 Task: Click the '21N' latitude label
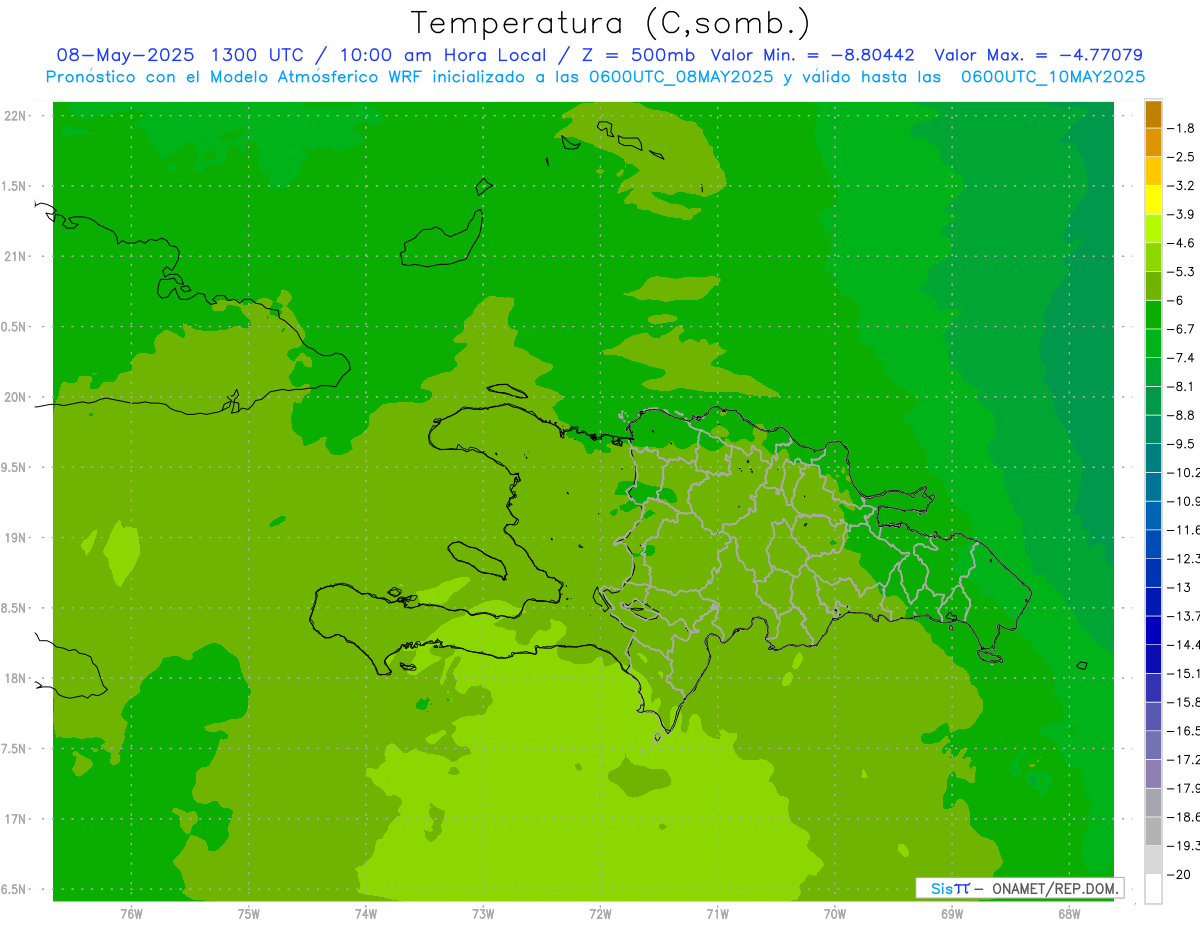pyautogui.click(x=16, y=256)
